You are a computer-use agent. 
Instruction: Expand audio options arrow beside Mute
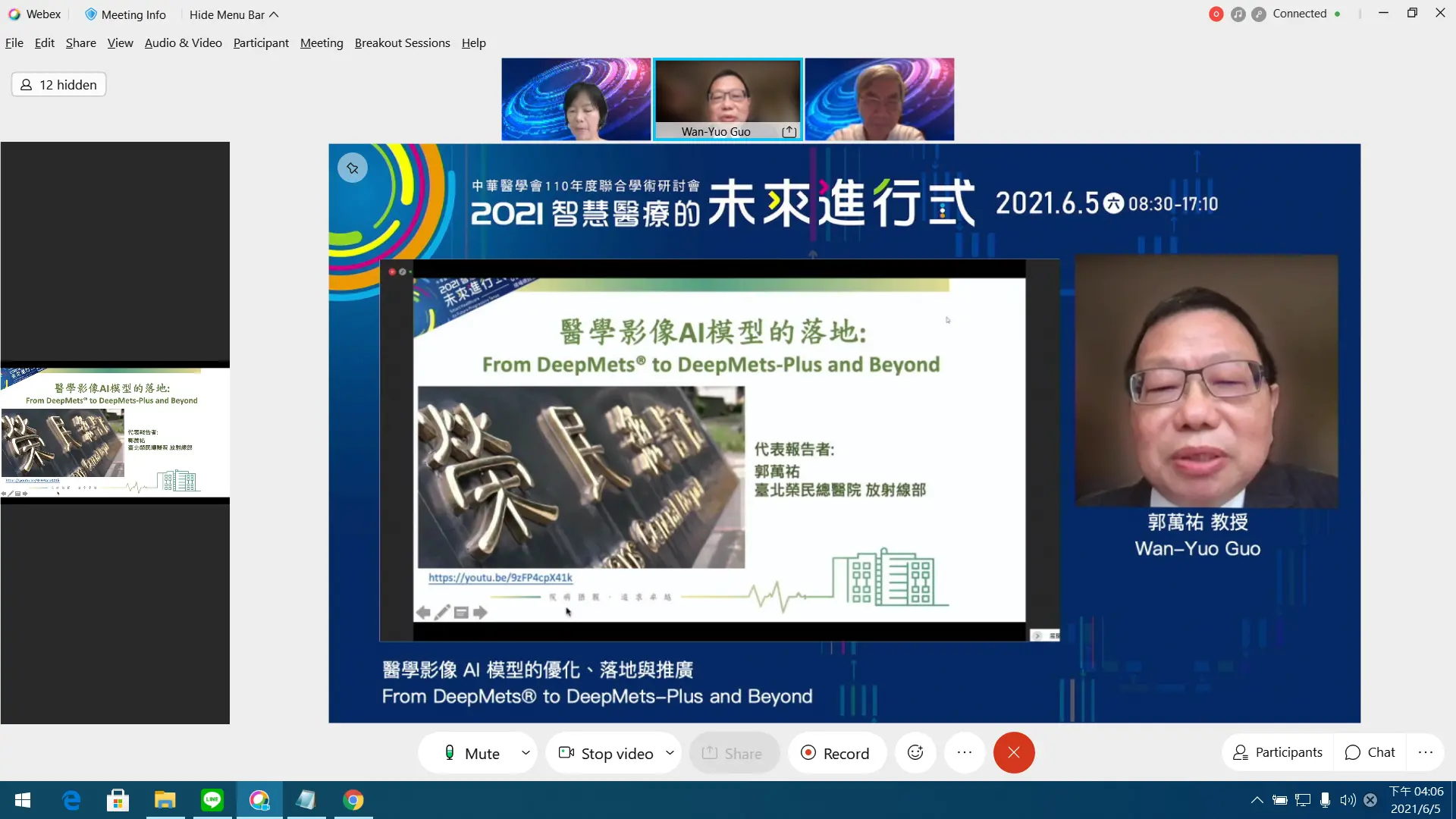pos(526,752)
